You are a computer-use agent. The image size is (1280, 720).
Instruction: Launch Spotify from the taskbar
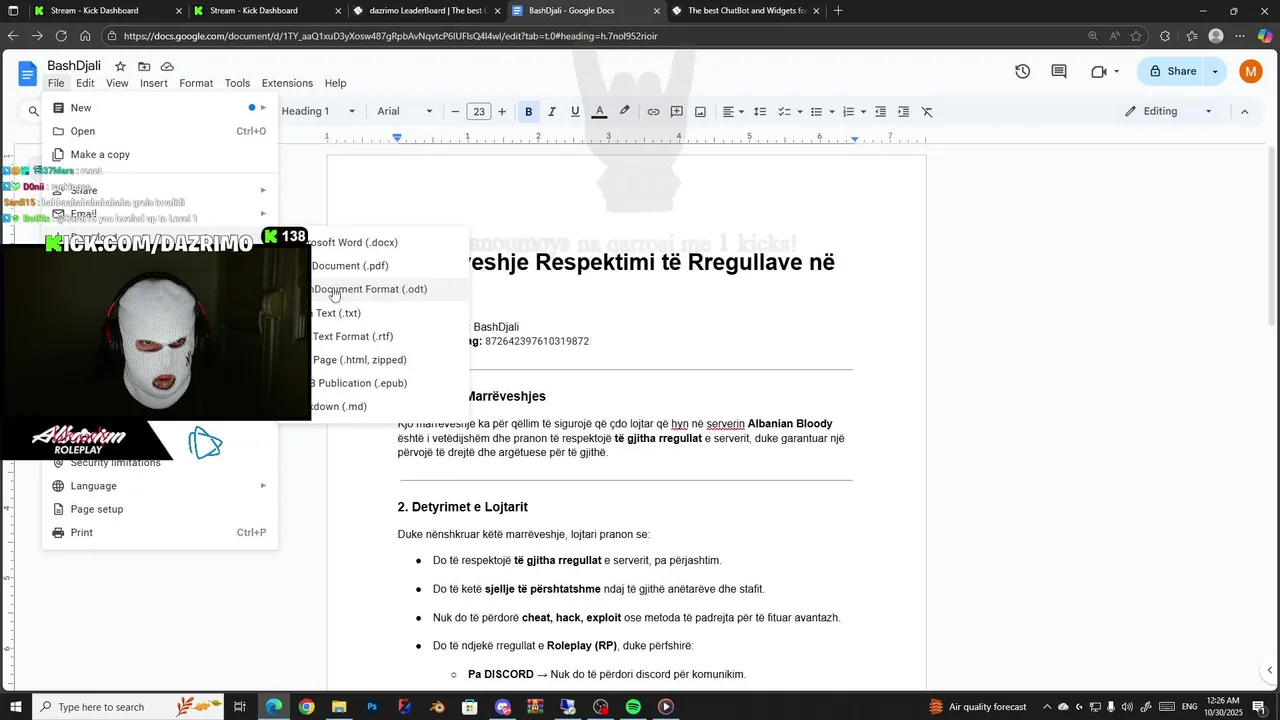633,707
